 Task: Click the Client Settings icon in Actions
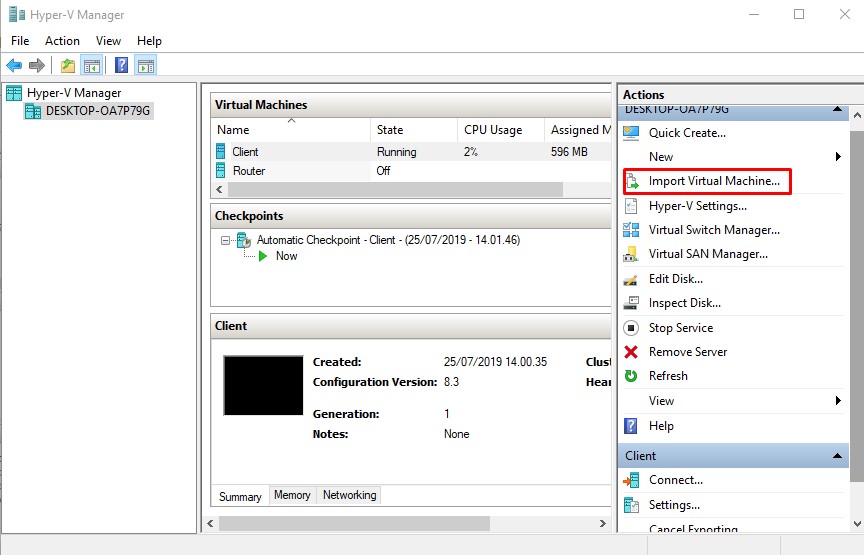point(631,505)
